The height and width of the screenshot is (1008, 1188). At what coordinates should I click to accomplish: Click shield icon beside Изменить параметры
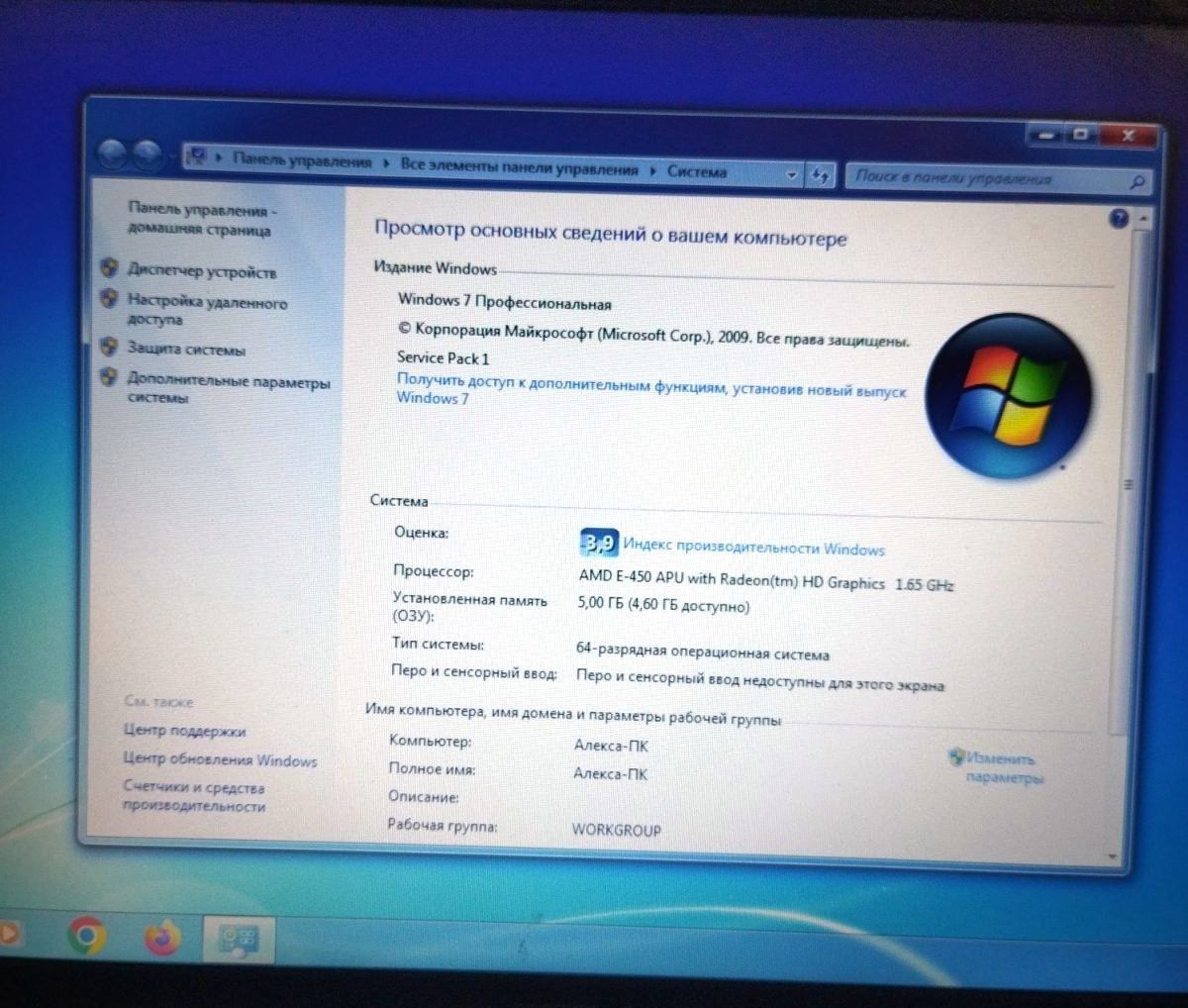pos(955,756)
